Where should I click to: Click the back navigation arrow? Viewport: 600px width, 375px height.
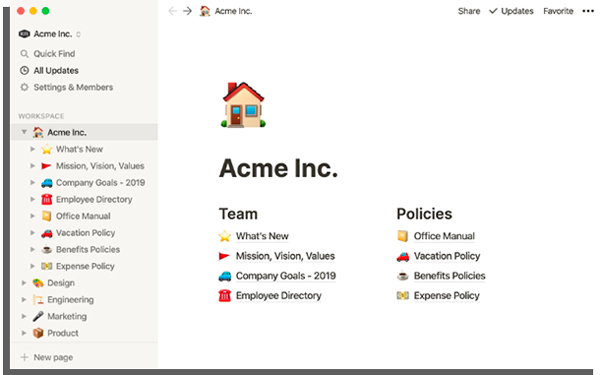[173, 11]
